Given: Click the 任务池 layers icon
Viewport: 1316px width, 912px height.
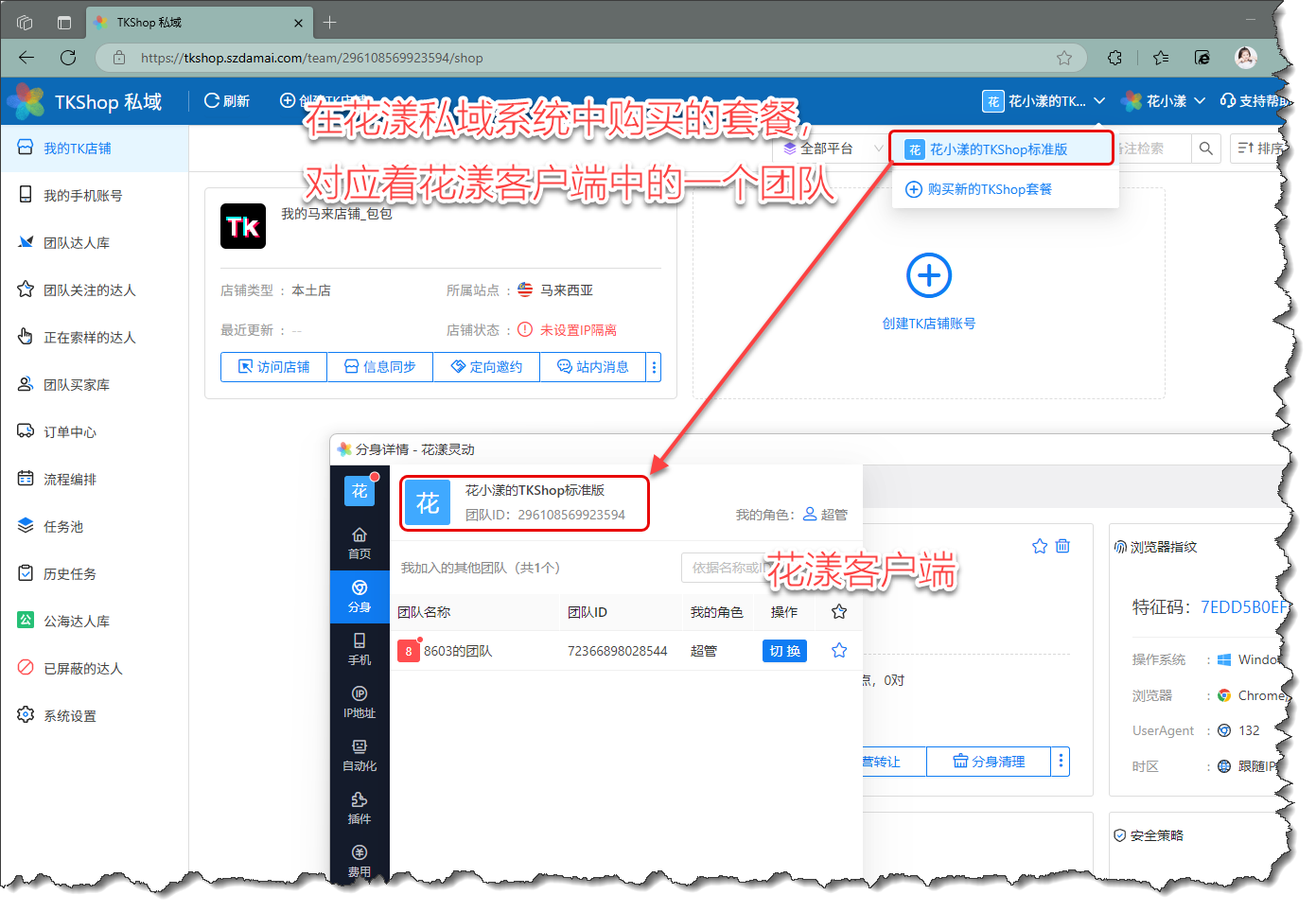Looking at the screenshot, I should point(26,526).
